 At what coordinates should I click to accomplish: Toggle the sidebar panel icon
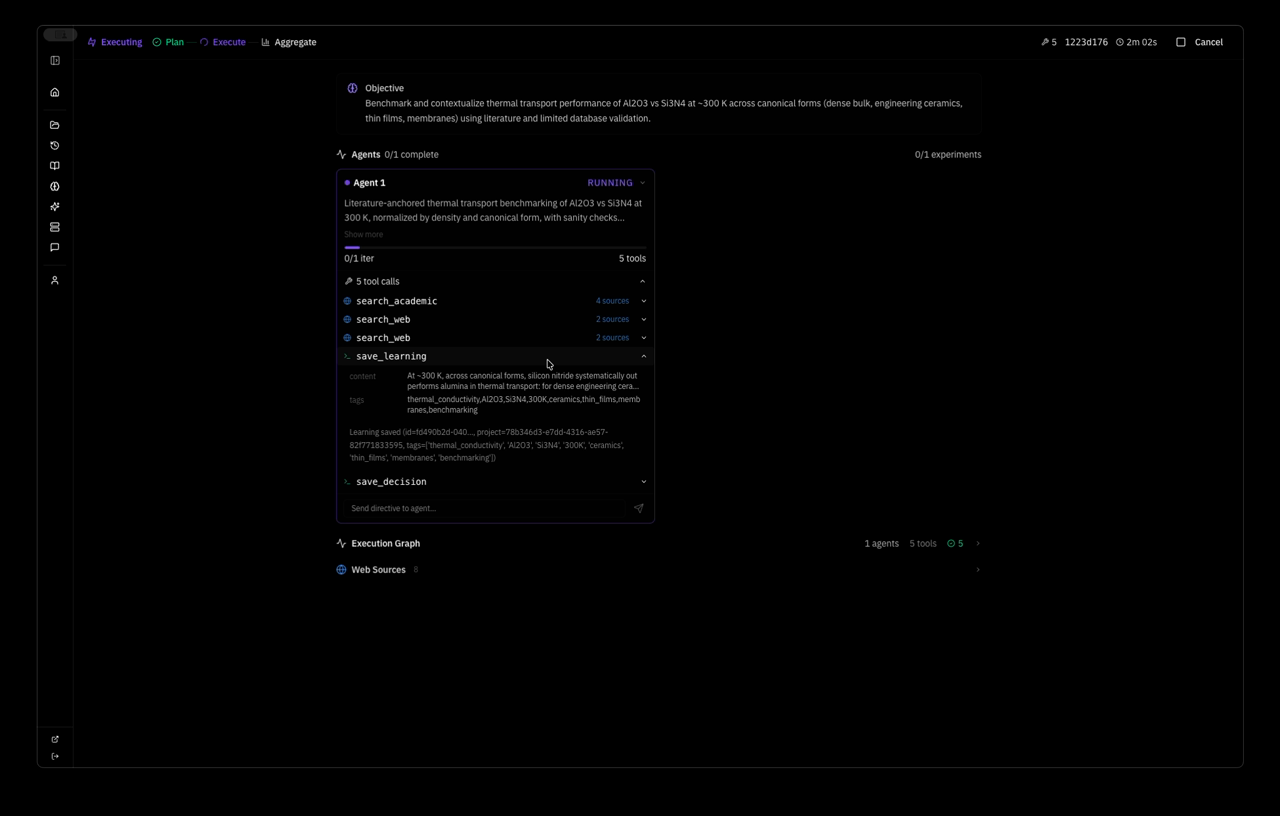[55, 61]
